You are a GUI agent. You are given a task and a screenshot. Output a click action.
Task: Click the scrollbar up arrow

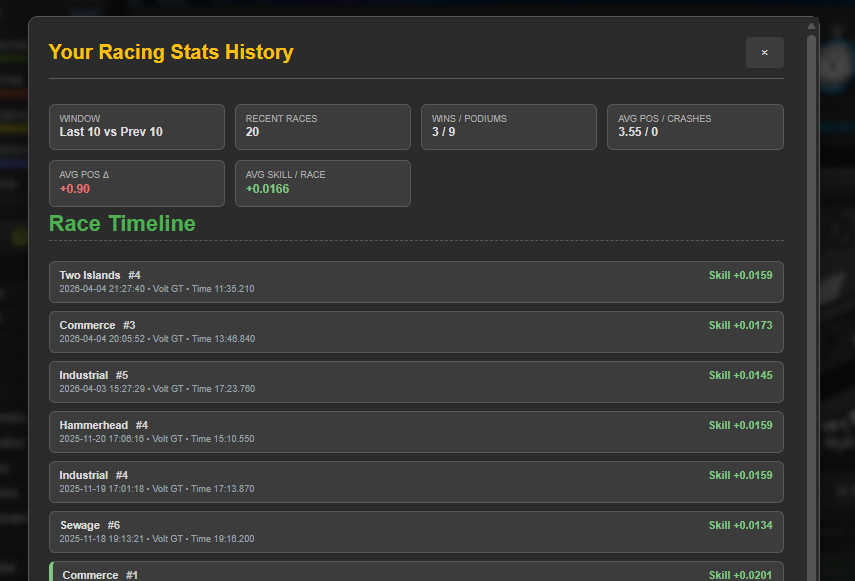811,26
